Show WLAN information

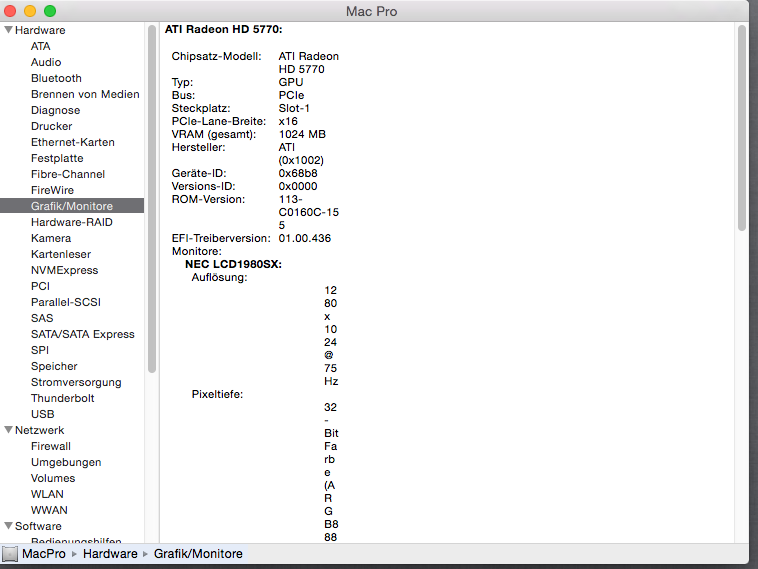[47, 493]
